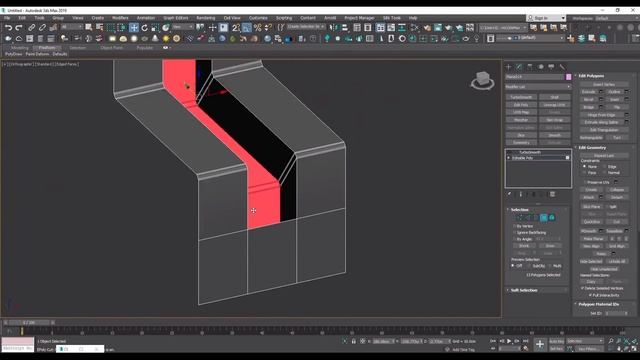The height and width of the screenshot is (360, 640).
Task: Click the Select Object icon
Action: tap(89, 28)
